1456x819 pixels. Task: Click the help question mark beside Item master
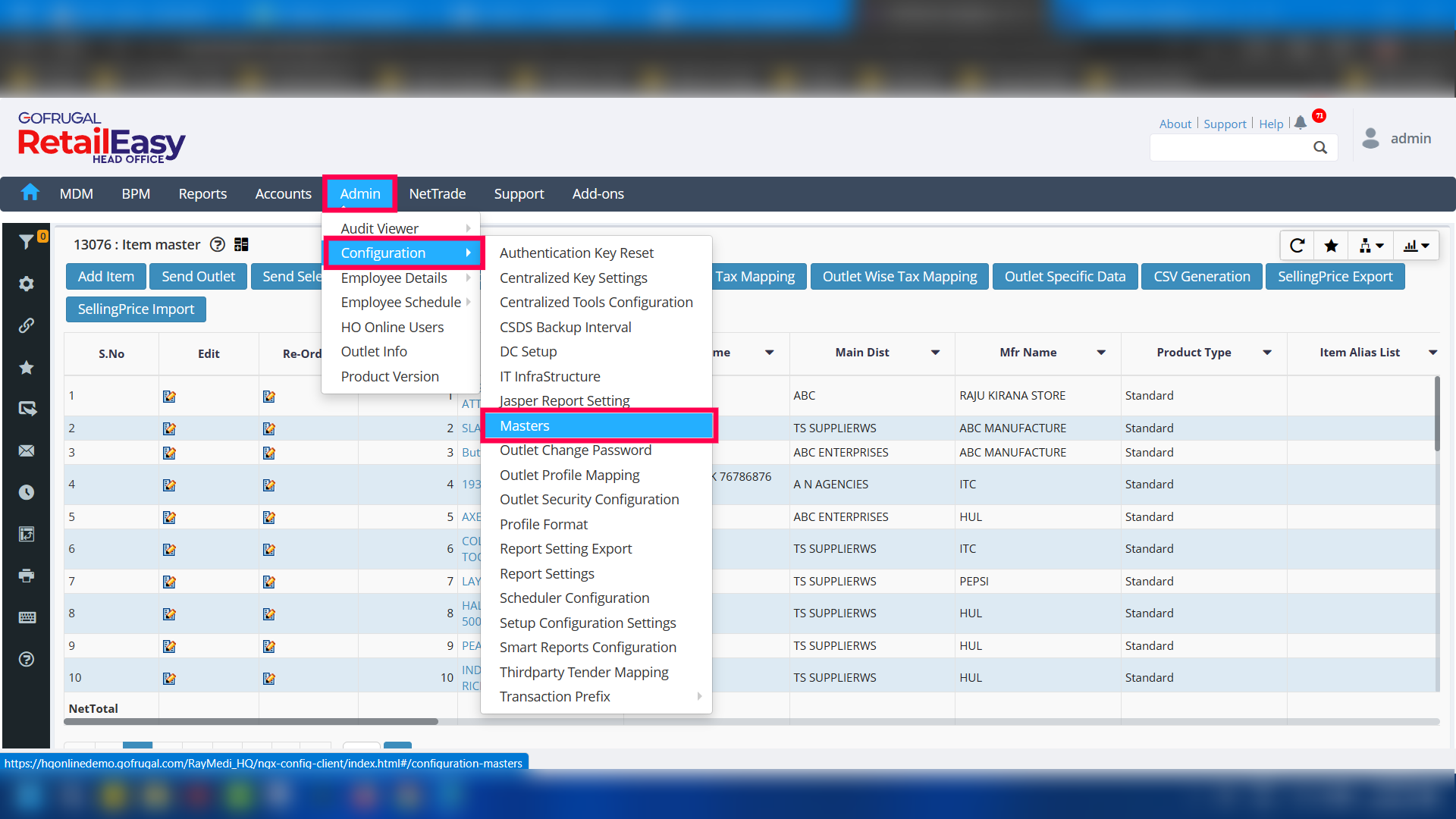(218, 244)
